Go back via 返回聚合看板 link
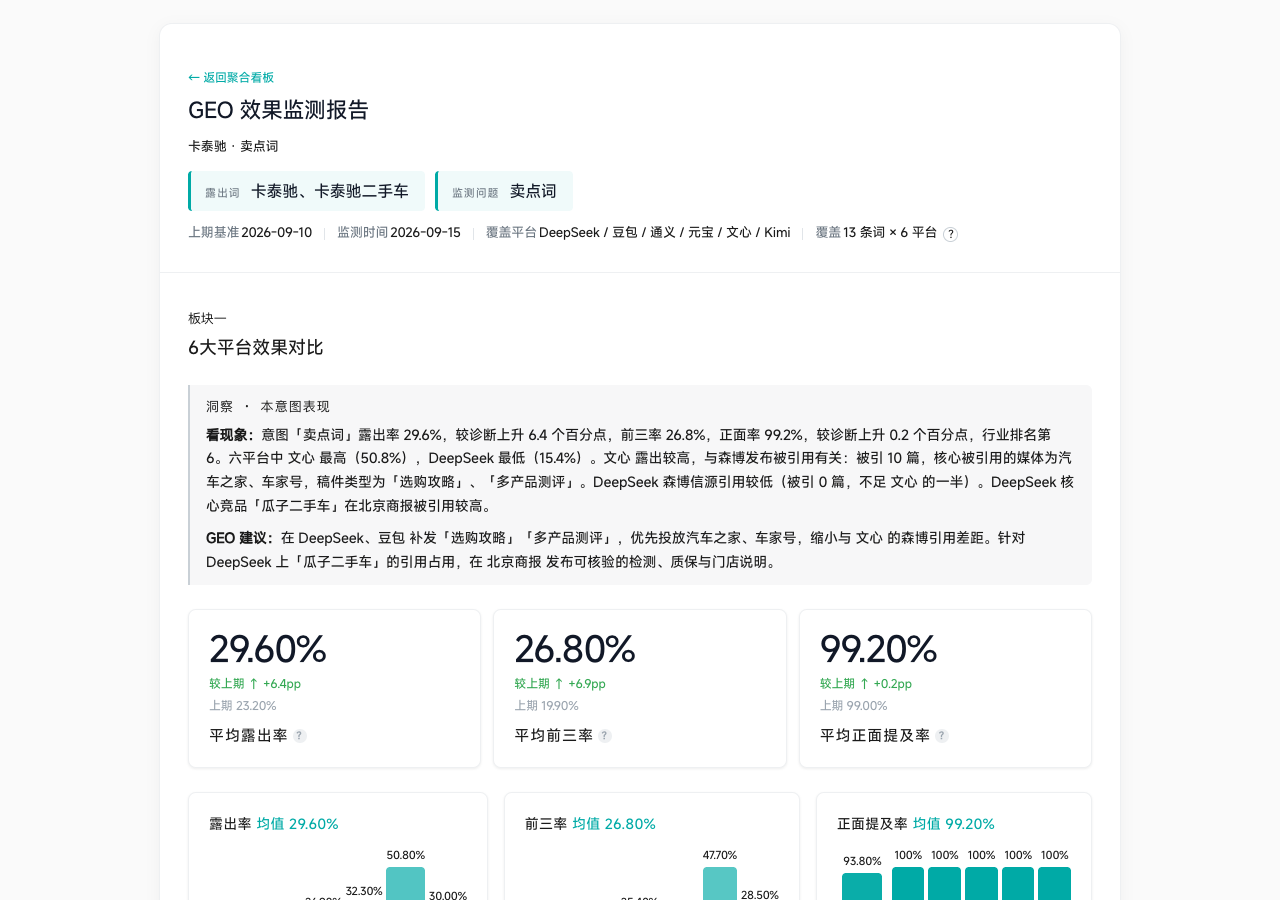The image size is (1280, 900). tap(231, 77)
